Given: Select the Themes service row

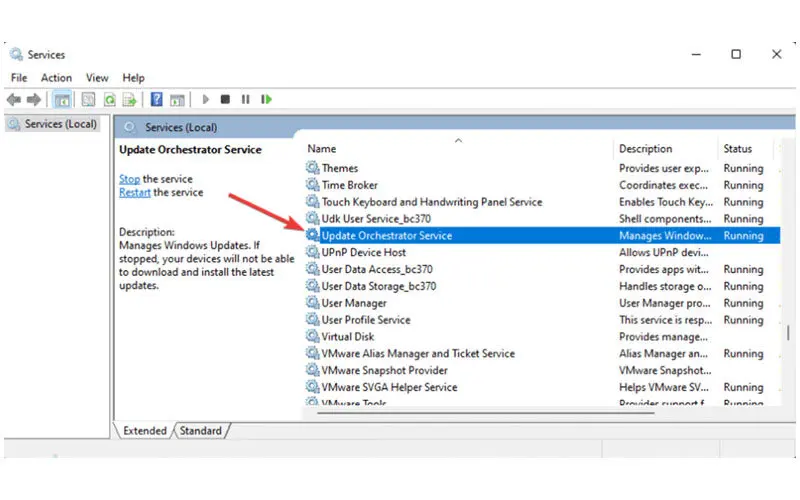Looking at the screenshot, I should pos(542,168).
